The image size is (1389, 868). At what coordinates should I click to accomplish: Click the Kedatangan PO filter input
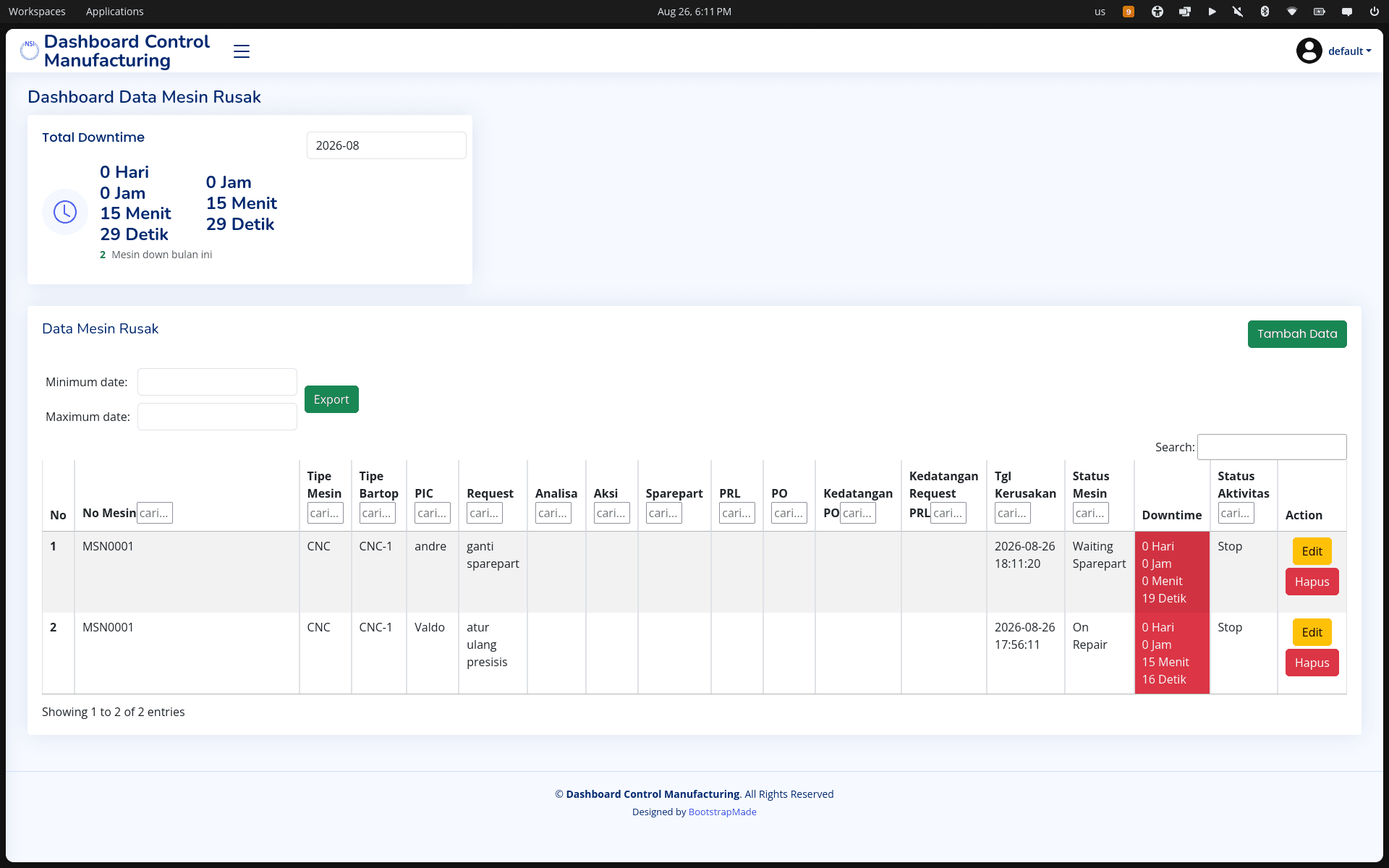[x=858, y=513]
